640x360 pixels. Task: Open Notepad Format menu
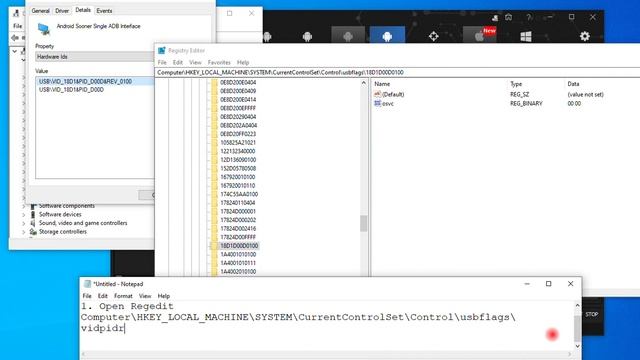[x=123, y=296]
